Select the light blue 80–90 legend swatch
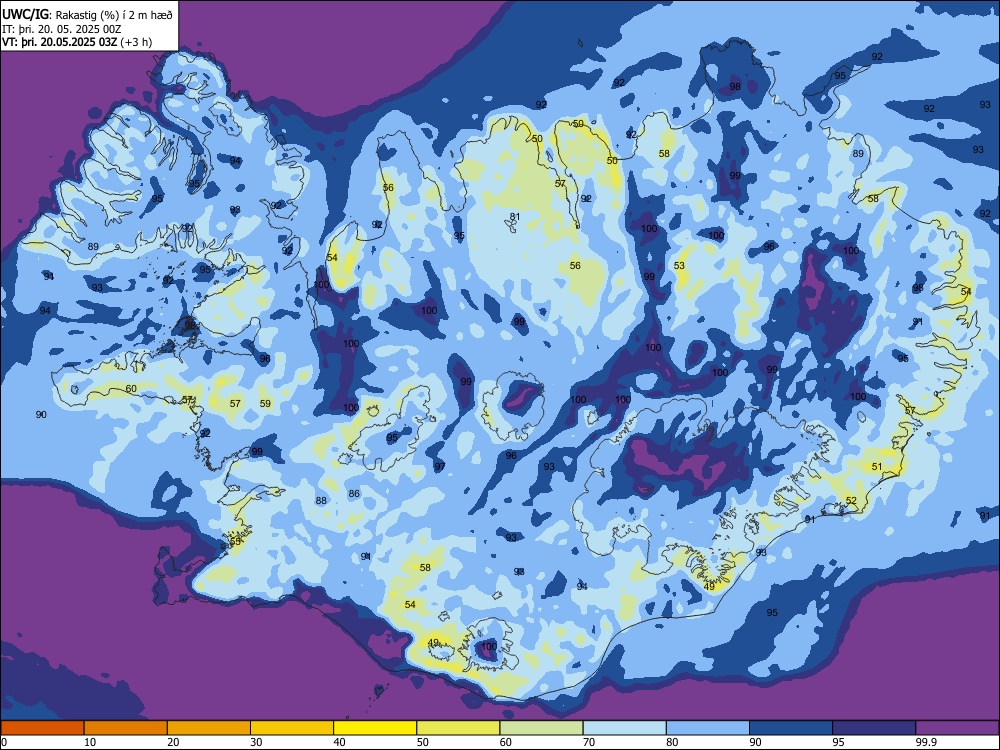This screenshot has height=750, width=1000. tap(708, 728)
